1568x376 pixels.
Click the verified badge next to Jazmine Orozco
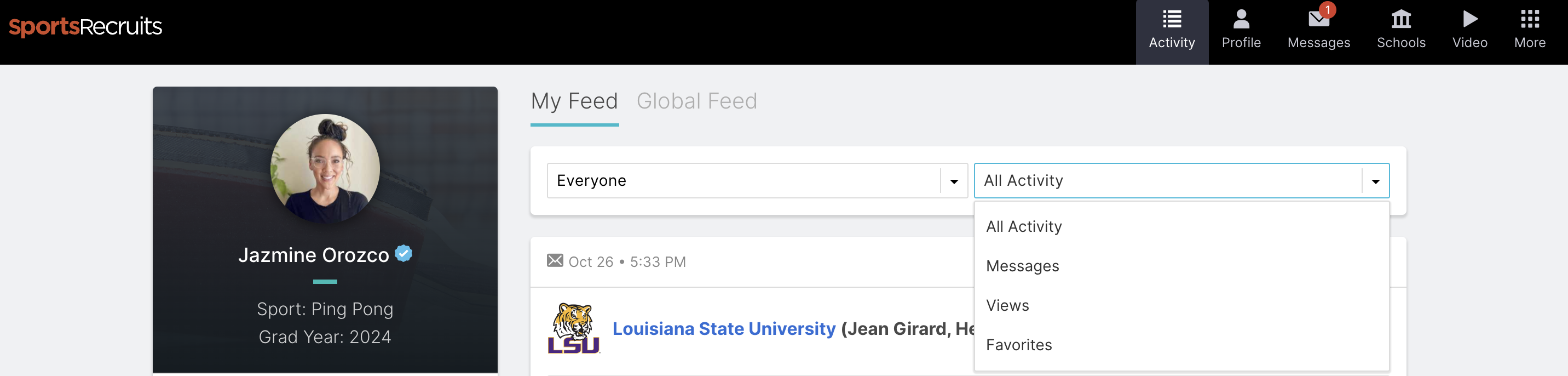[403, 253]
